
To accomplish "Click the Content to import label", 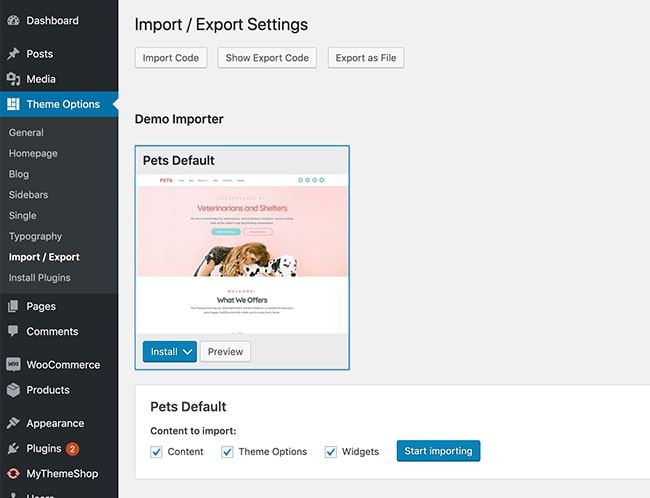I will coord(193,431).
